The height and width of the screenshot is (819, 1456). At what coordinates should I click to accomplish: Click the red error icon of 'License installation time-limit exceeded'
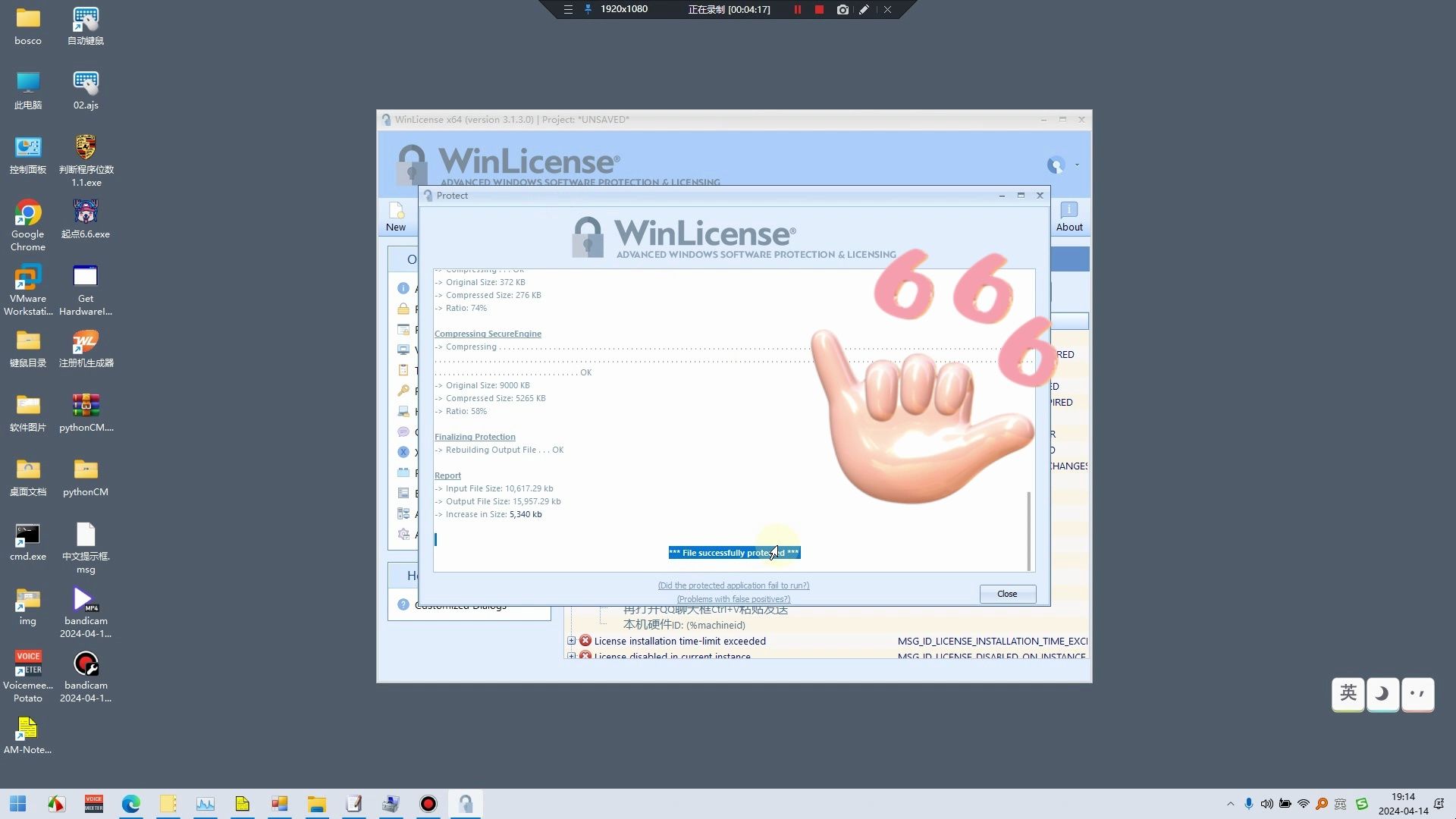point(585,641)
